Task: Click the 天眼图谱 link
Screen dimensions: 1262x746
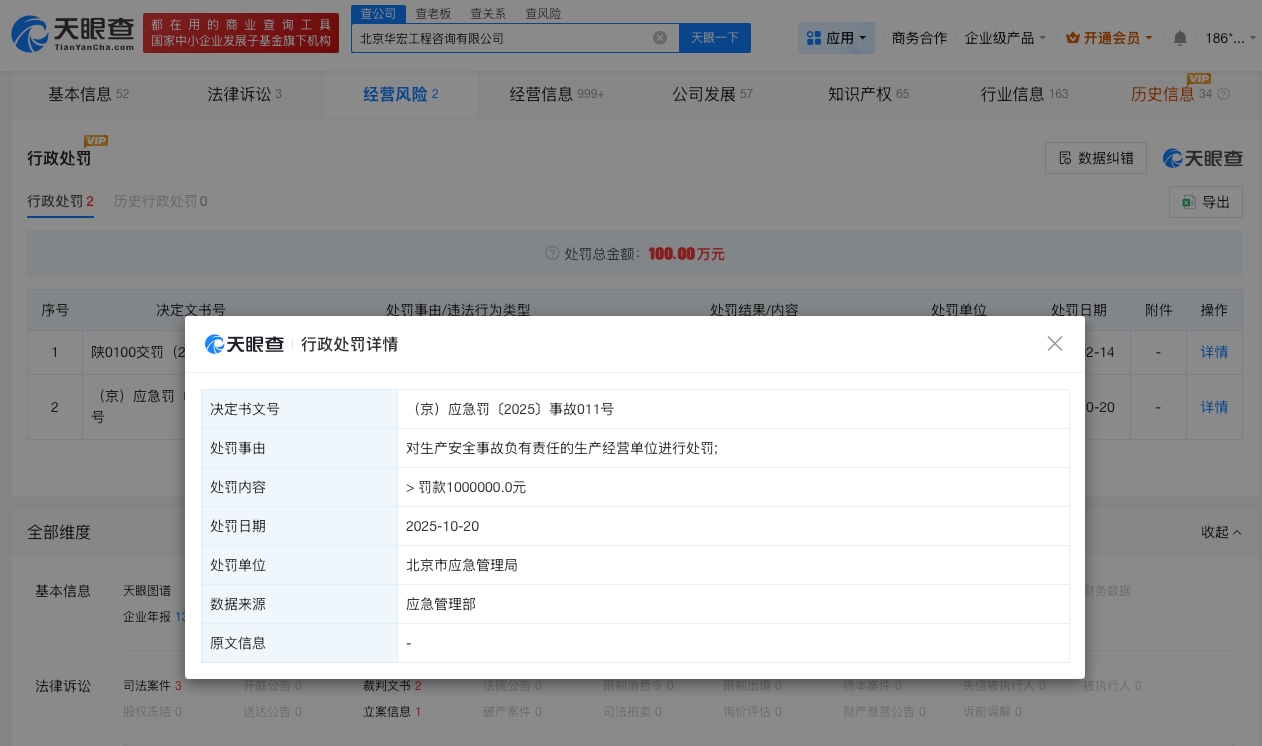Action: (x=147, y=591)
